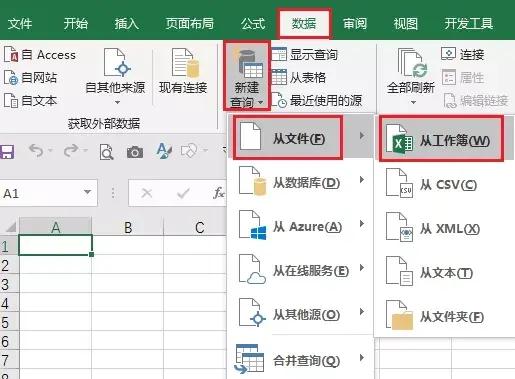This screenshot has width=515, height=379.
Task: Open the 文件 ribbon tab
Action: pyautogui.click(x=20, y=23)
